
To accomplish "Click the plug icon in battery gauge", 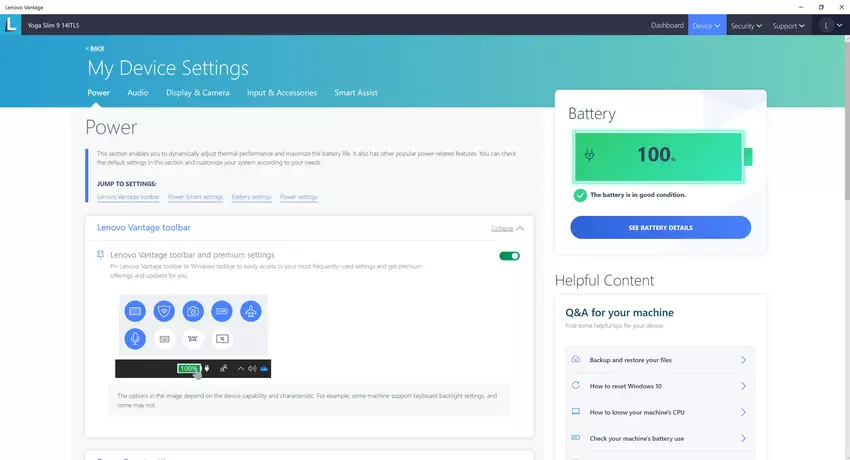I will tap(590, 155).
